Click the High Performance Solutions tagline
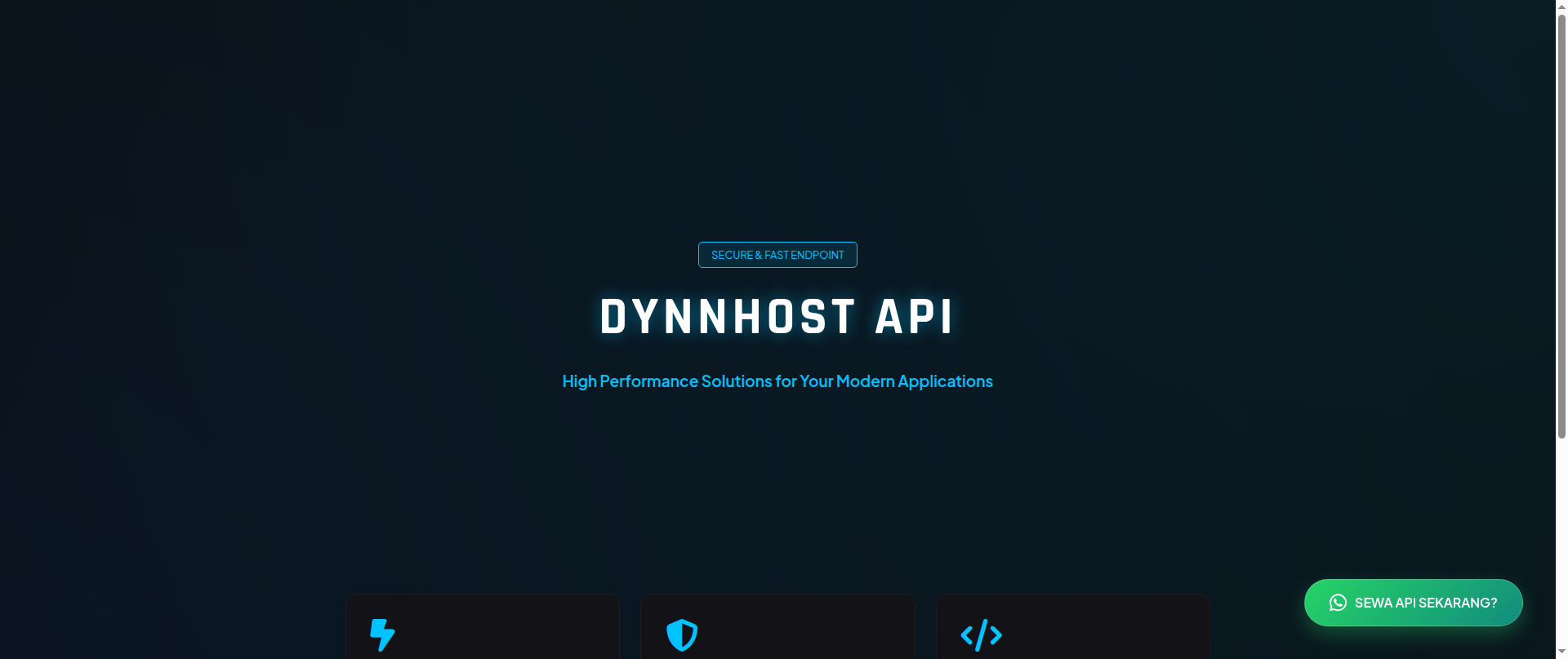The image size is (1568, 659). pyautogui.click(x=777, y=381)
